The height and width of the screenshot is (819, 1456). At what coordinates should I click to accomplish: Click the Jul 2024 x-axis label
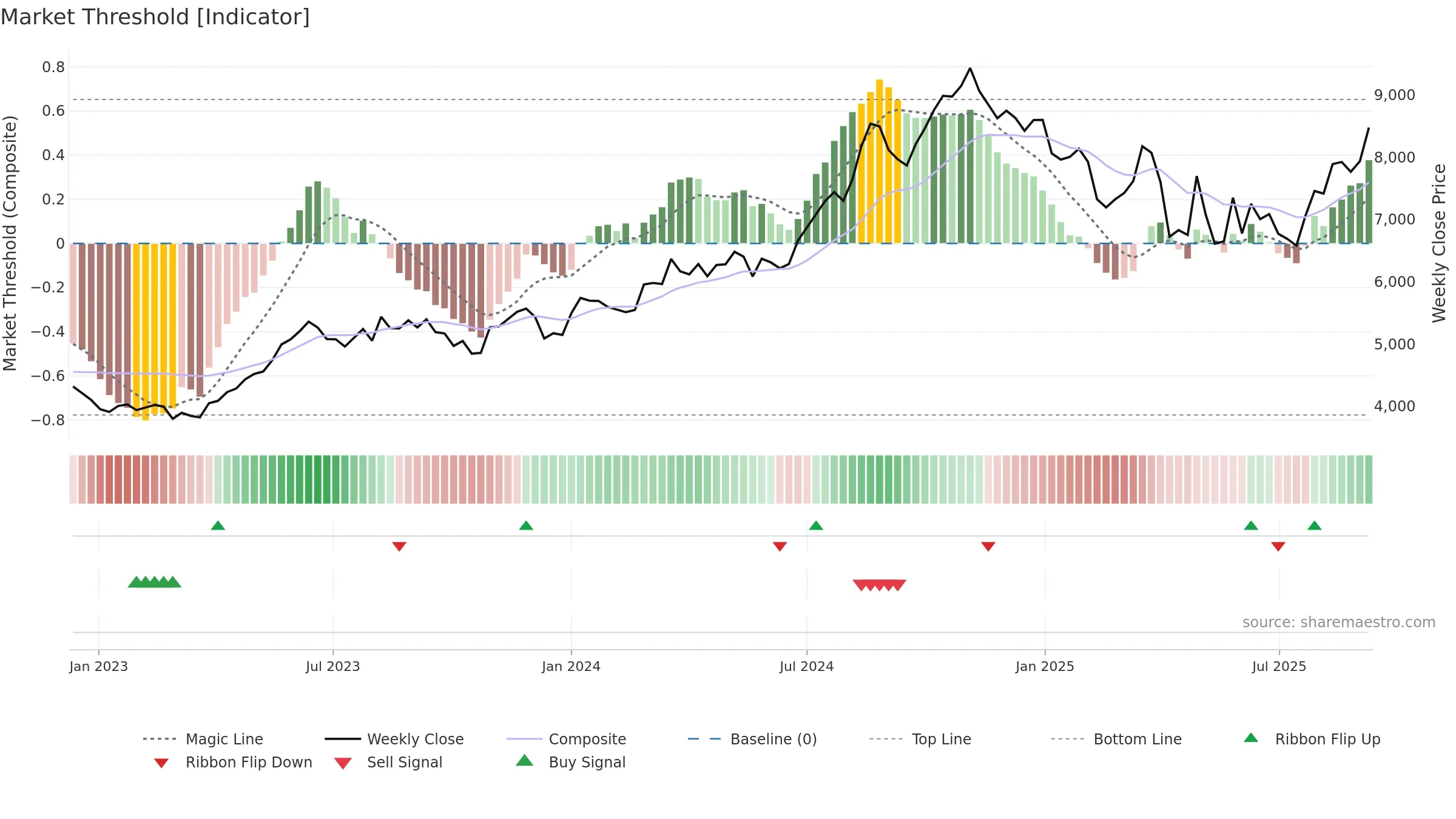(807, 666)
